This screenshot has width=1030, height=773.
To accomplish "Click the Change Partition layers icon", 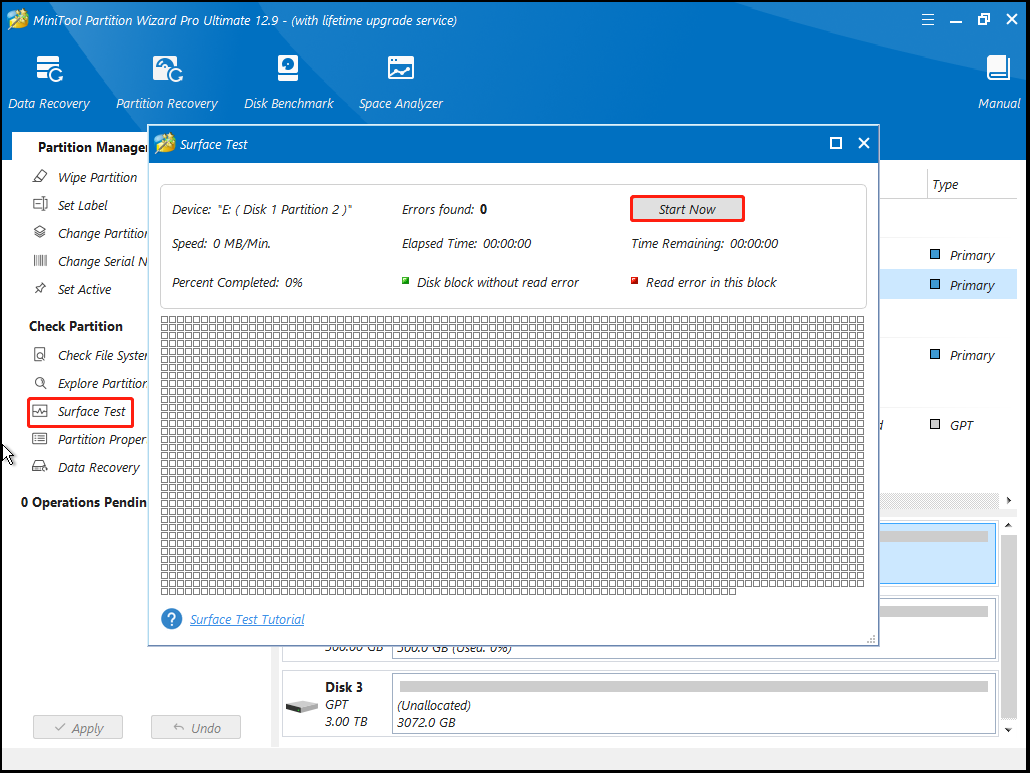I will pyautogui.click(x=40, y=232).
